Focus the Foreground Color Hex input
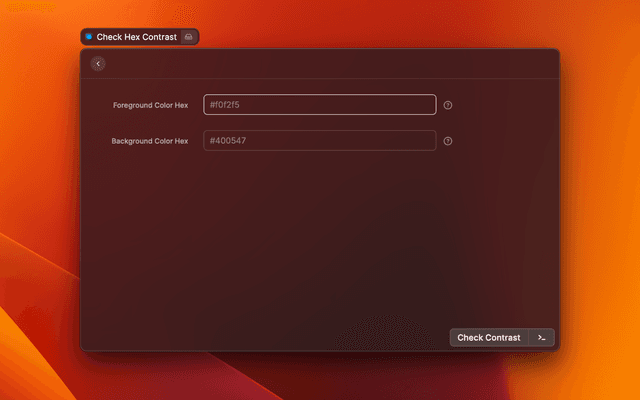Screen dimensions: 640x400 point(320,105)
